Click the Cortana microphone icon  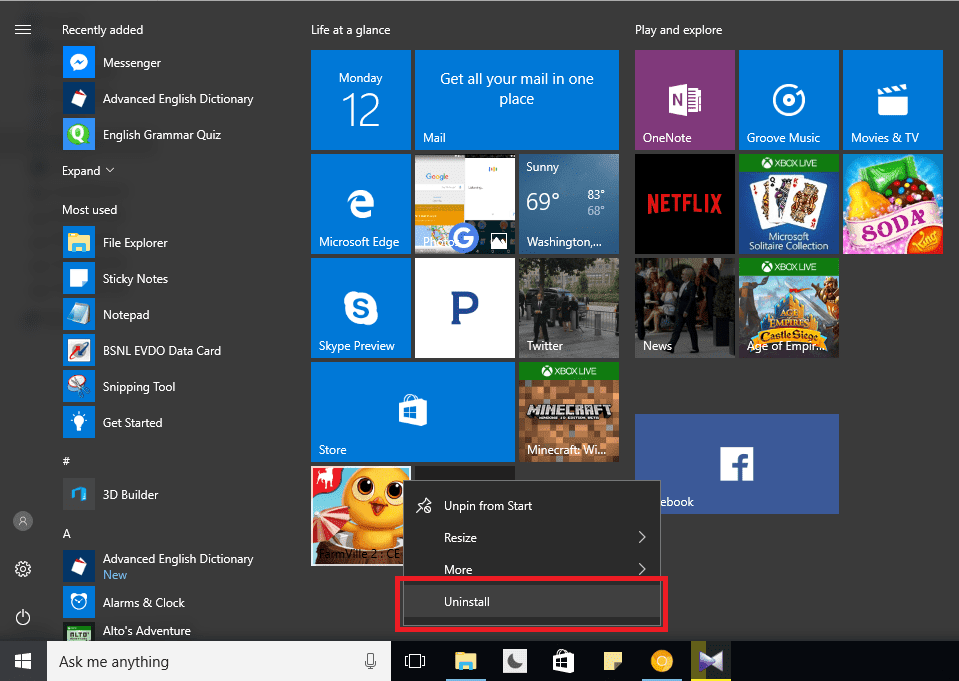(x=370, y=661)
